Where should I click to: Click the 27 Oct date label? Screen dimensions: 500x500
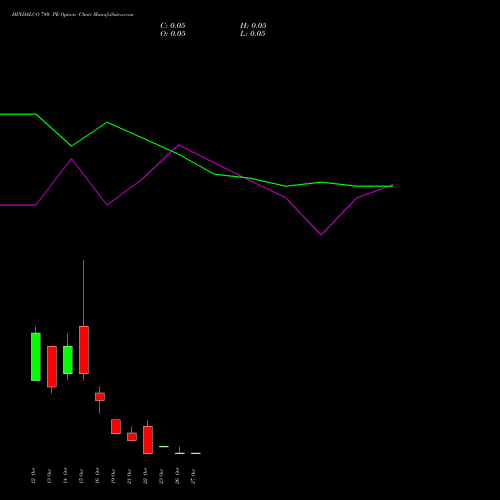point(193,476)
